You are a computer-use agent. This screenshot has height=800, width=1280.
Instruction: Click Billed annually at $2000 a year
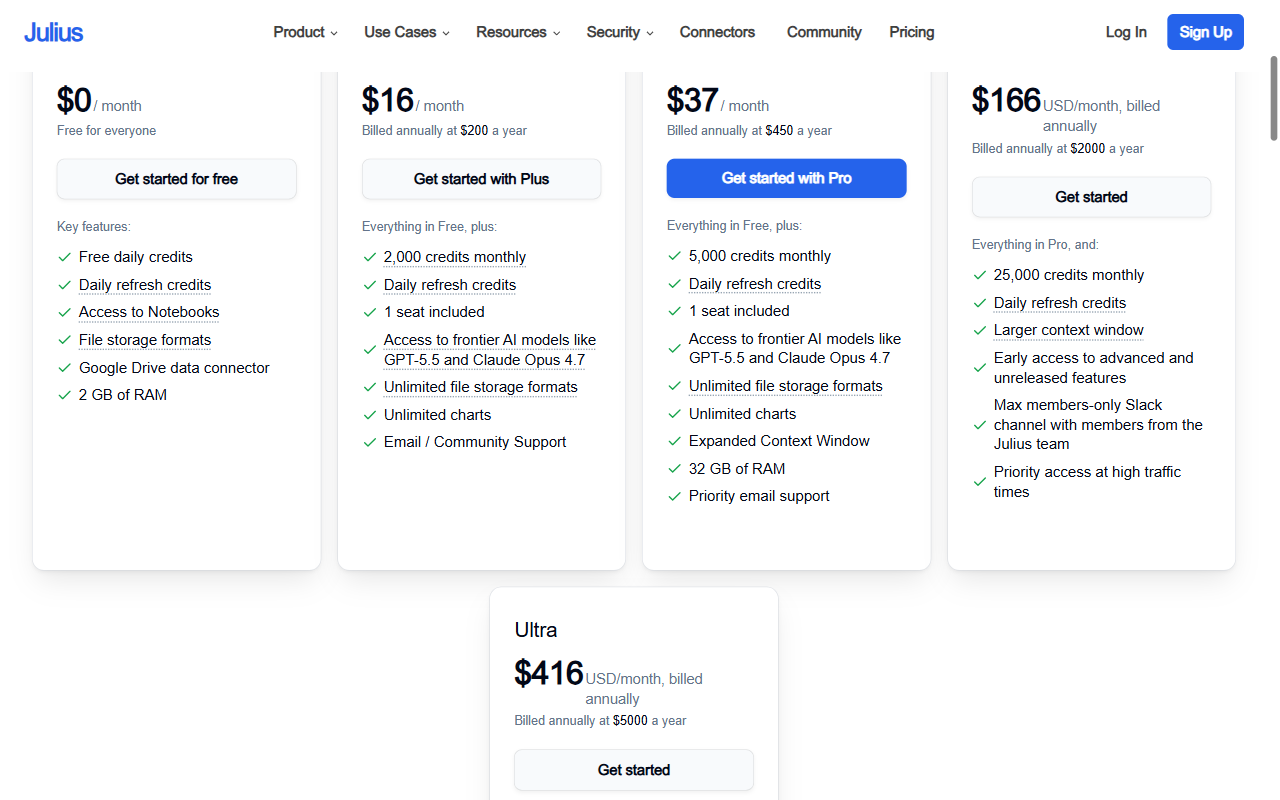pos(1058,148)
